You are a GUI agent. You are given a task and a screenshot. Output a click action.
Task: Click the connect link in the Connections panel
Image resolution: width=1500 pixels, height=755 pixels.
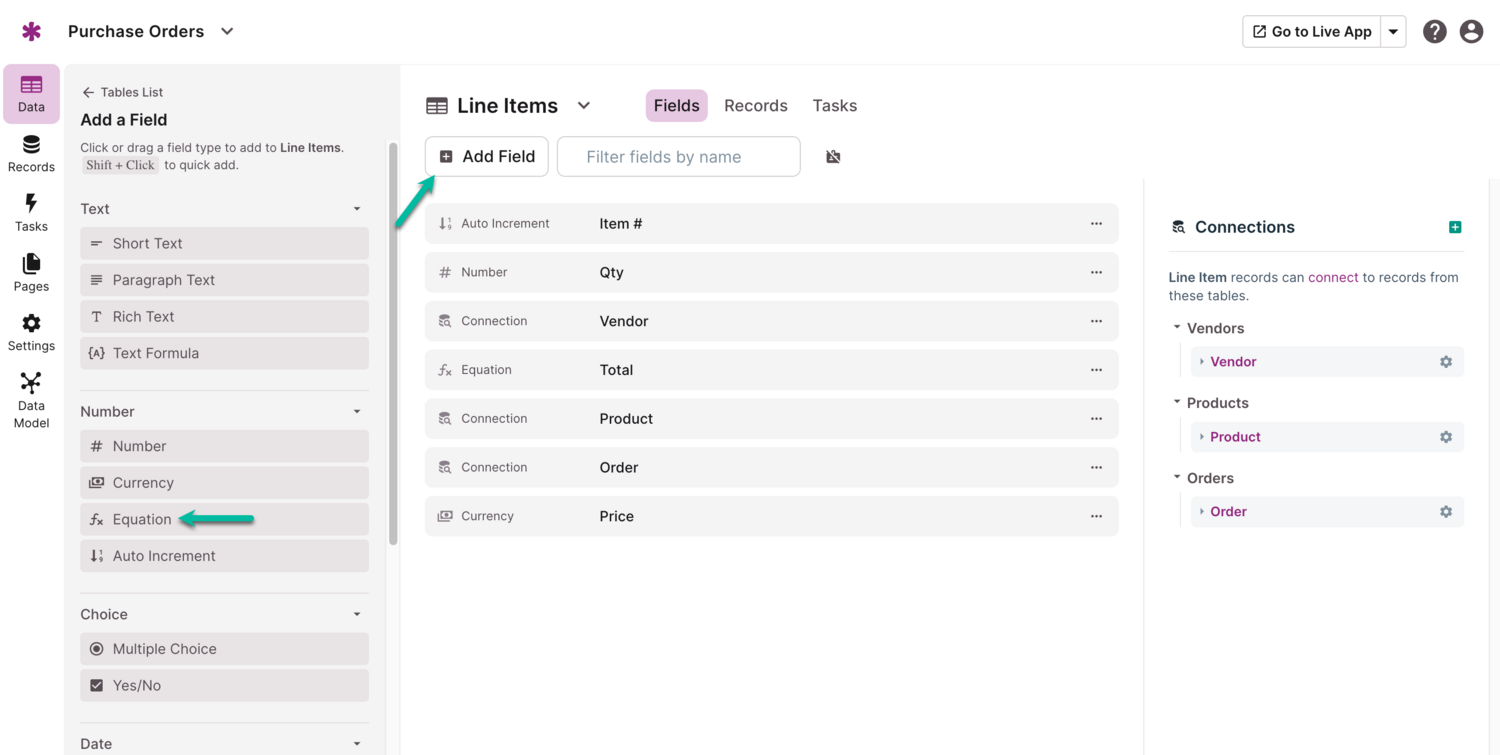point(1333,276)
